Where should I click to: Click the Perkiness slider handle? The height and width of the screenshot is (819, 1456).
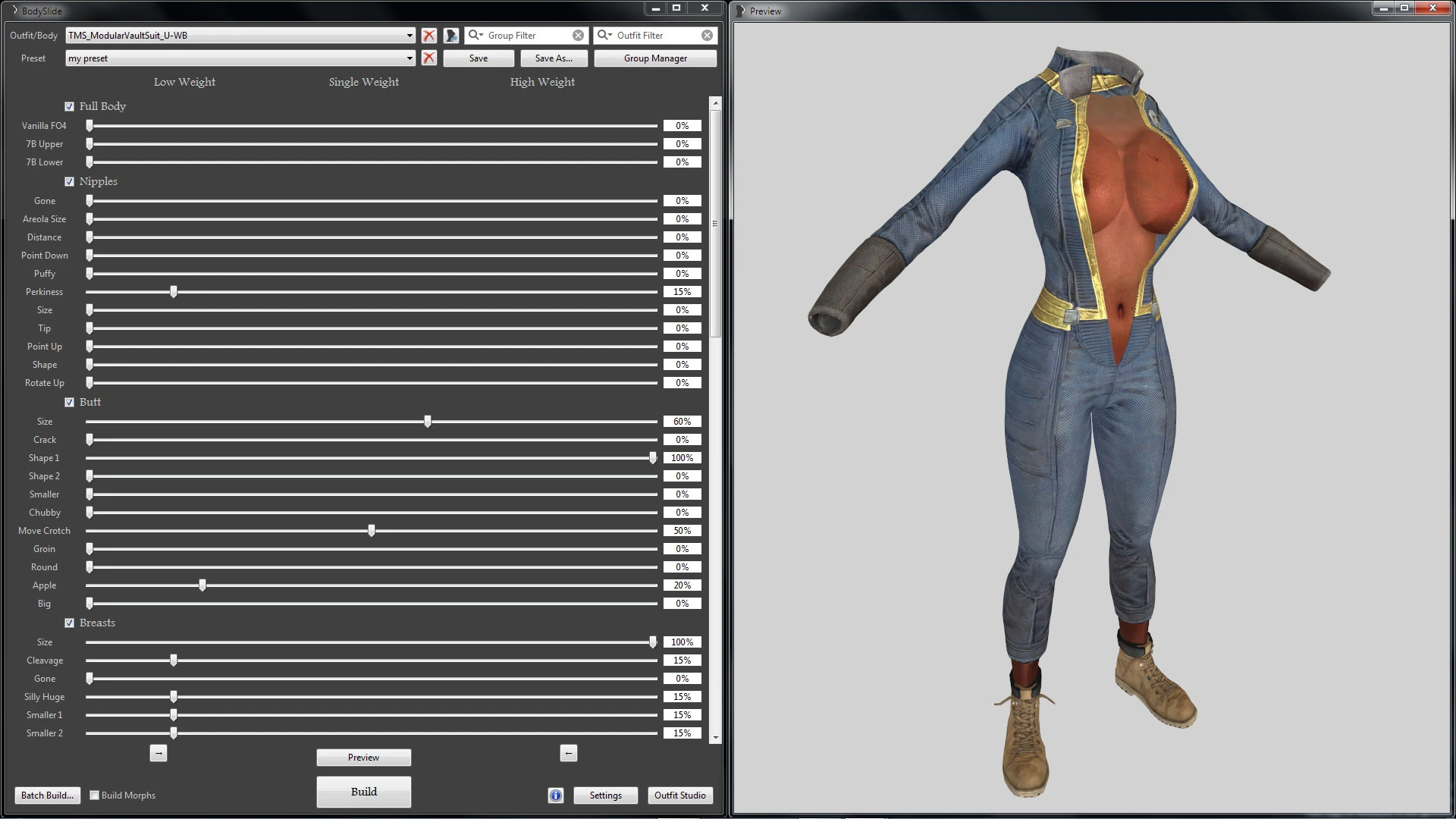point(174,292)
